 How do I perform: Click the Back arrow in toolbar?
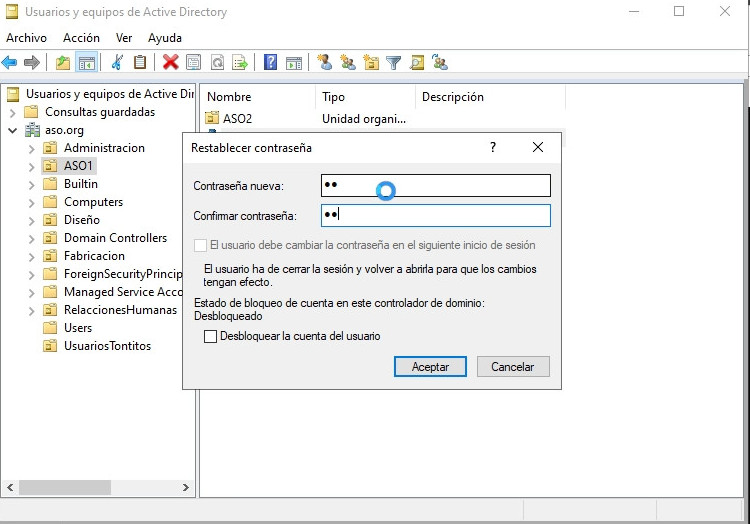(10, 62)
